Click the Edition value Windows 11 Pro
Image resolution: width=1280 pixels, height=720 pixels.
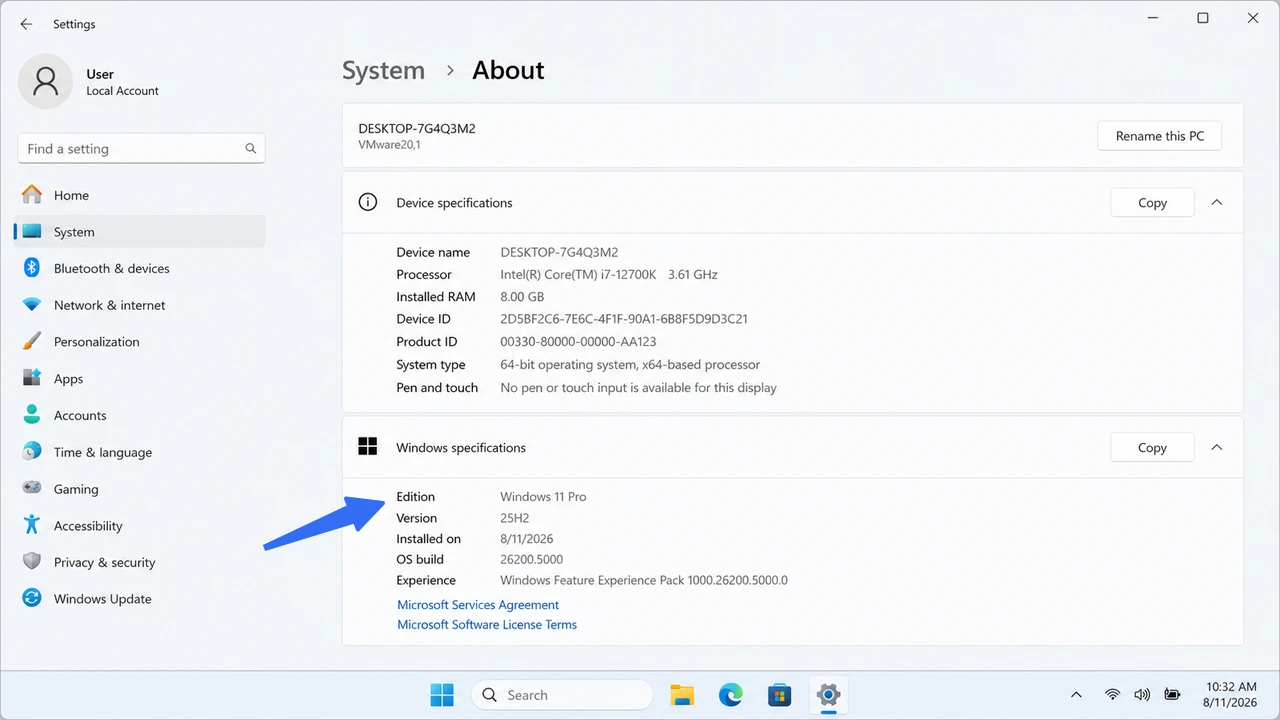(543, 496)
